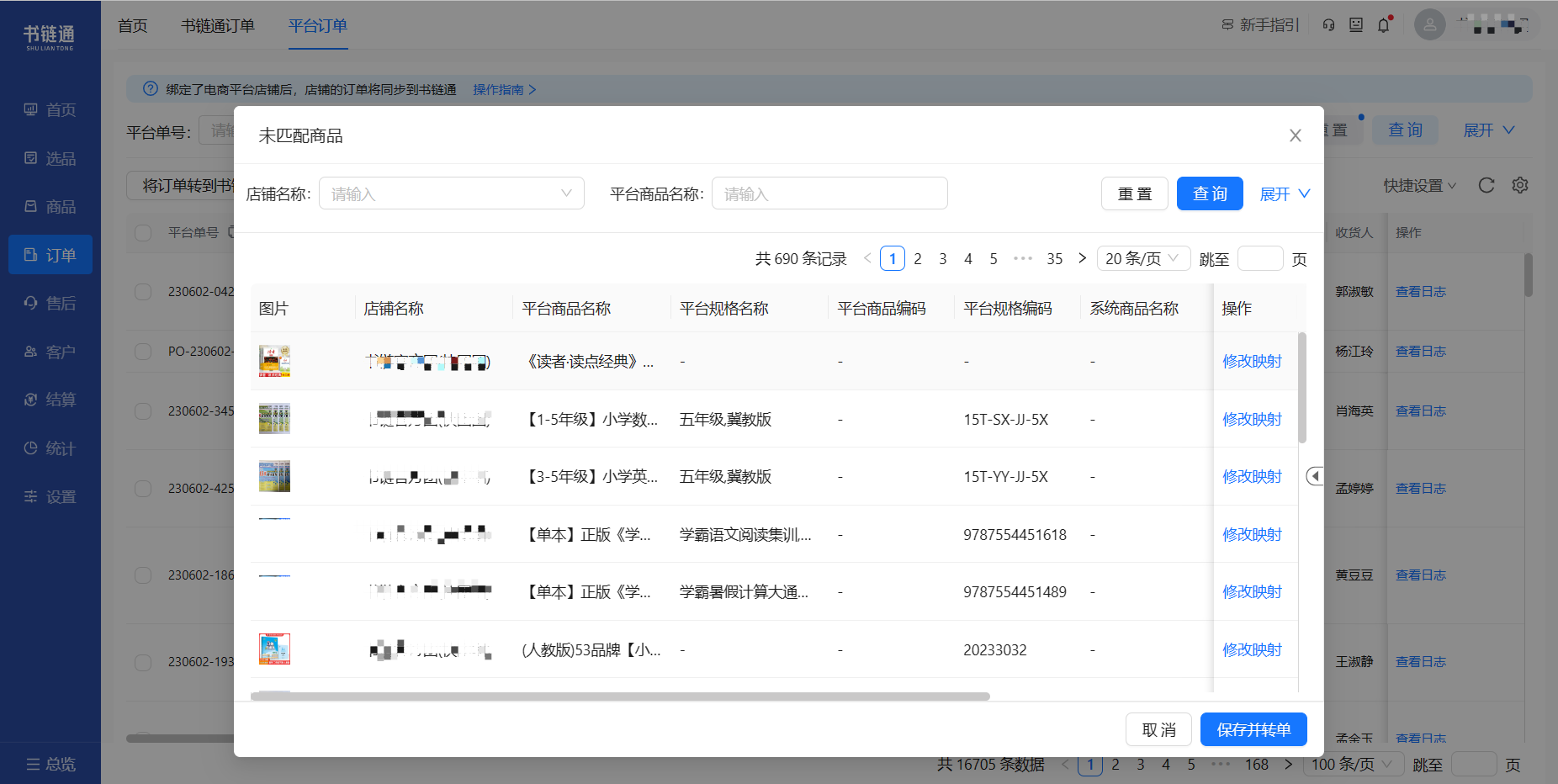This screenshot has height=784, width=1558.
Task: Tick the select-all checkbox in 平台单号 header
Action: (143, 233)
